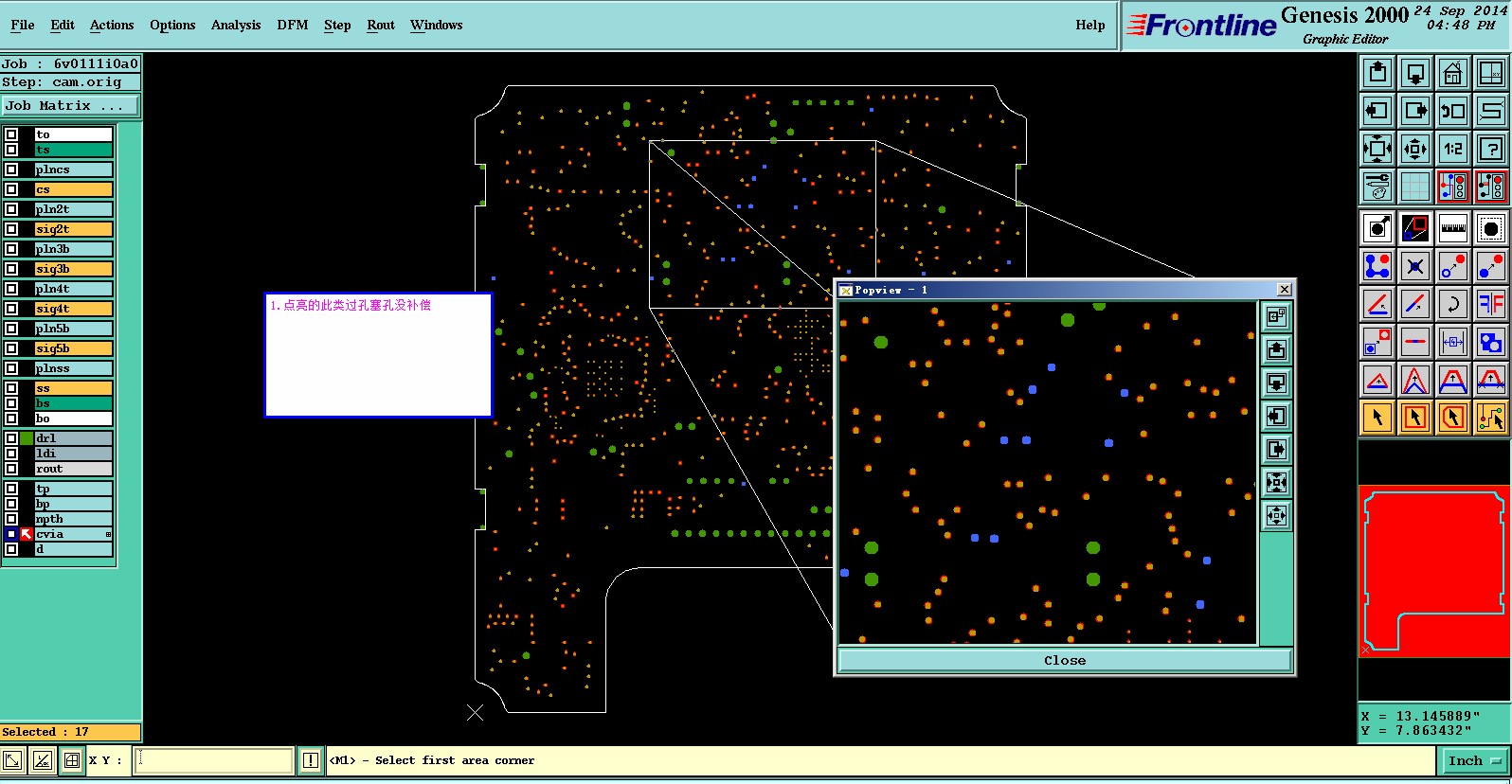Toggle the checkbox for layer sig2t
Screen dimensions: 1512x784
(11, 229)
